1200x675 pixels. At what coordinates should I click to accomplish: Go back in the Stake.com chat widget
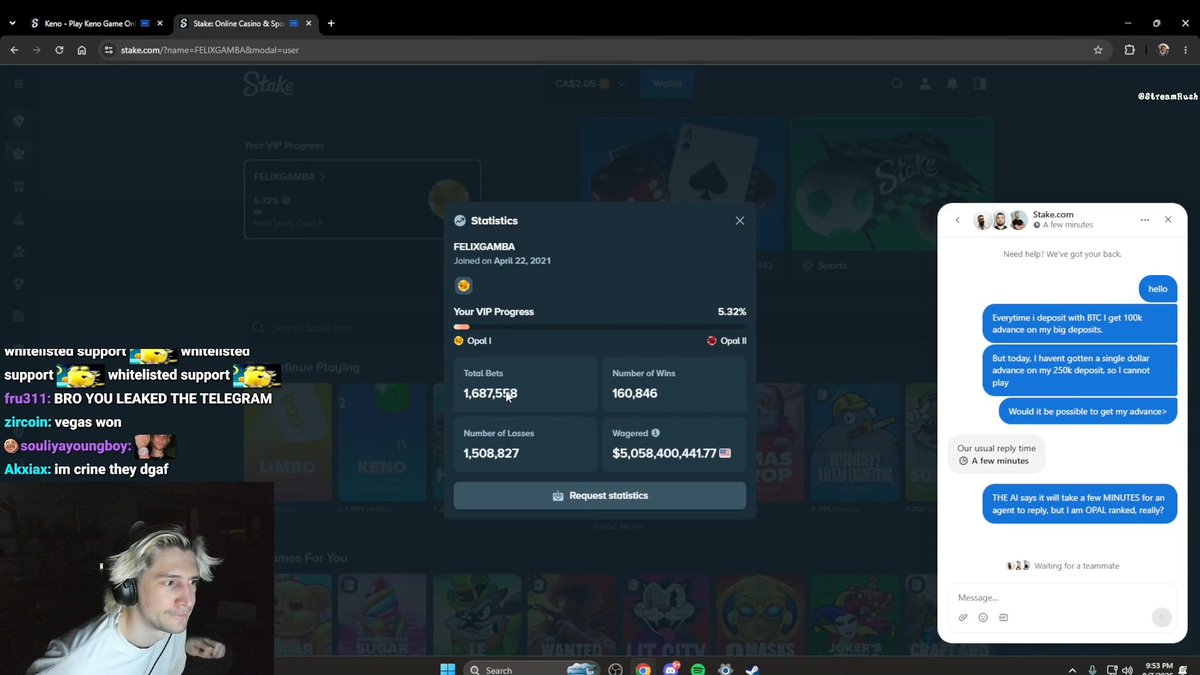957,220
